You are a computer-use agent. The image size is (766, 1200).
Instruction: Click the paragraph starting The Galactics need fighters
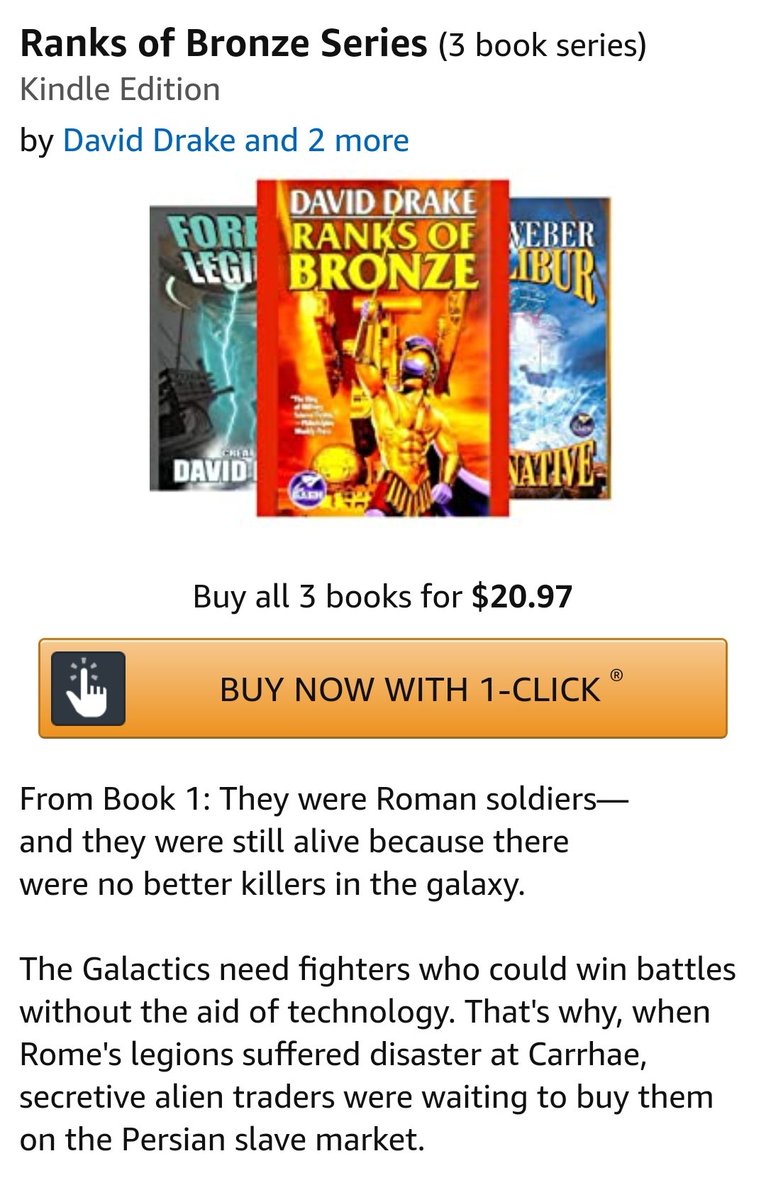coord(378,1054)
